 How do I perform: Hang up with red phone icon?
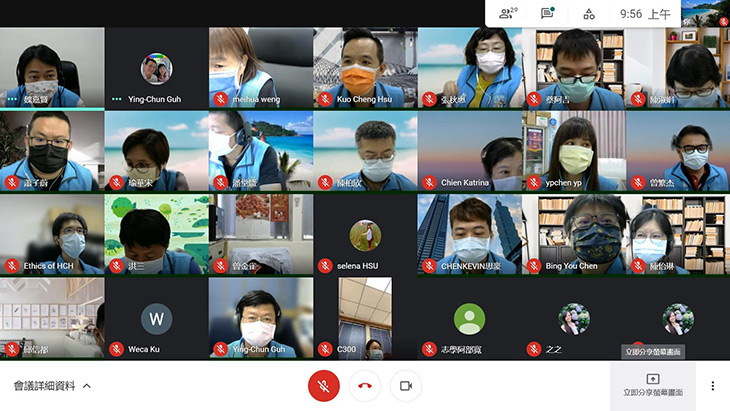[365, 385]
